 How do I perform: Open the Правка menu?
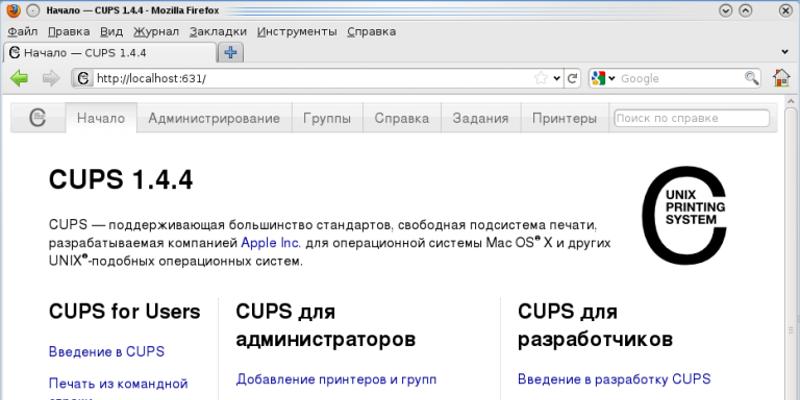click(69, 32)
